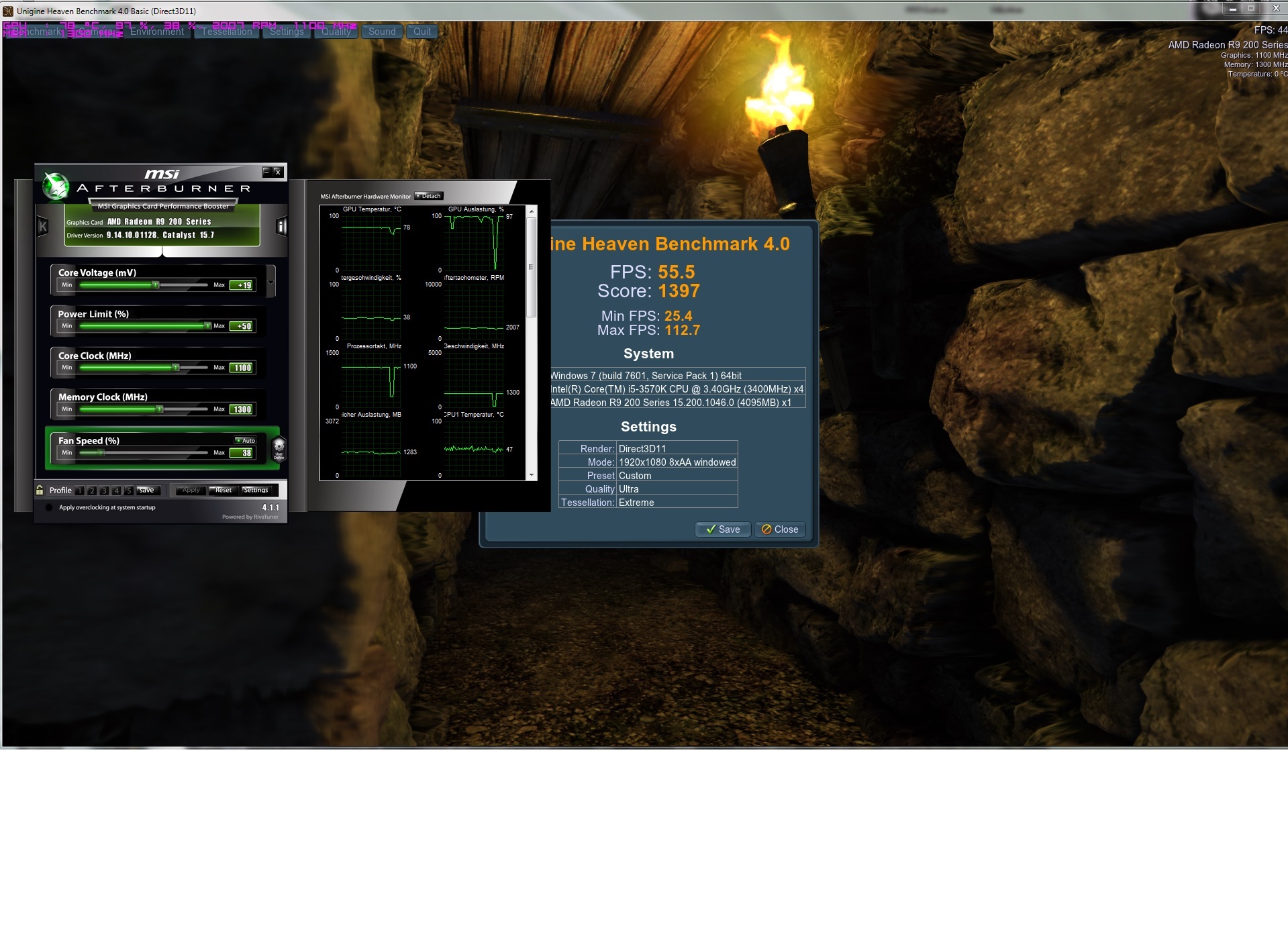Click the Preset 'Custom' cell
The width and height of the screenshot is (1288, 928).
click(677, 476)
